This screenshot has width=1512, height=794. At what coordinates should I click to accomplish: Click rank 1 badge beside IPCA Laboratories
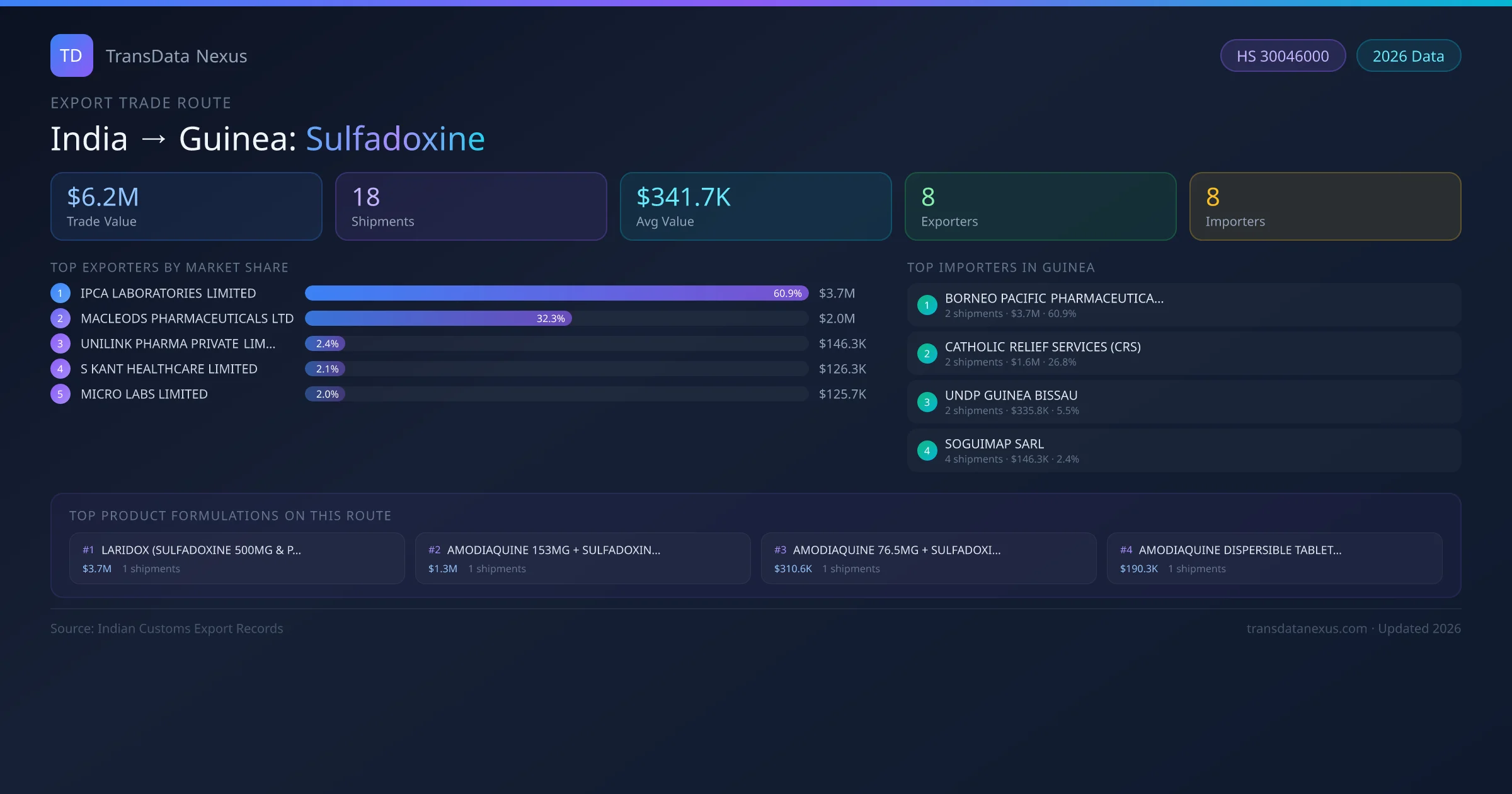pyautogui.click(x=60, y=293)
